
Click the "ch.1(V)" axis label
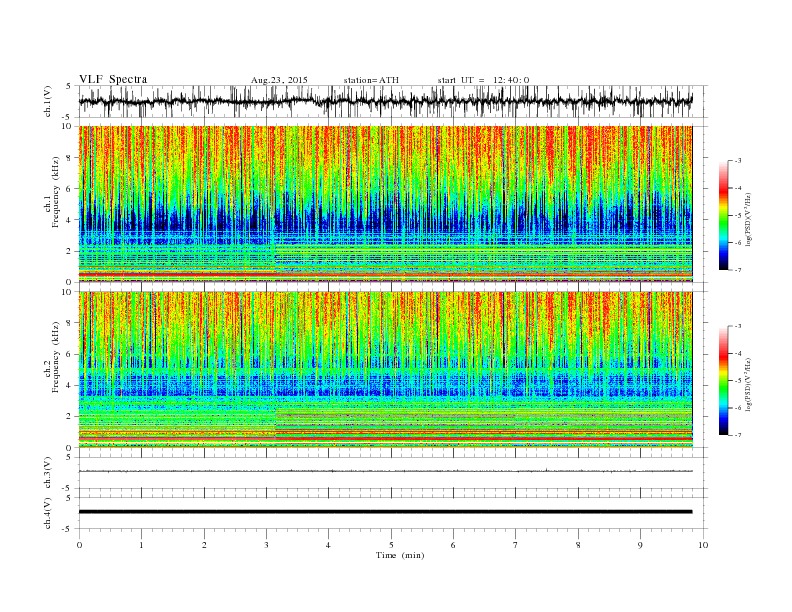48,101
